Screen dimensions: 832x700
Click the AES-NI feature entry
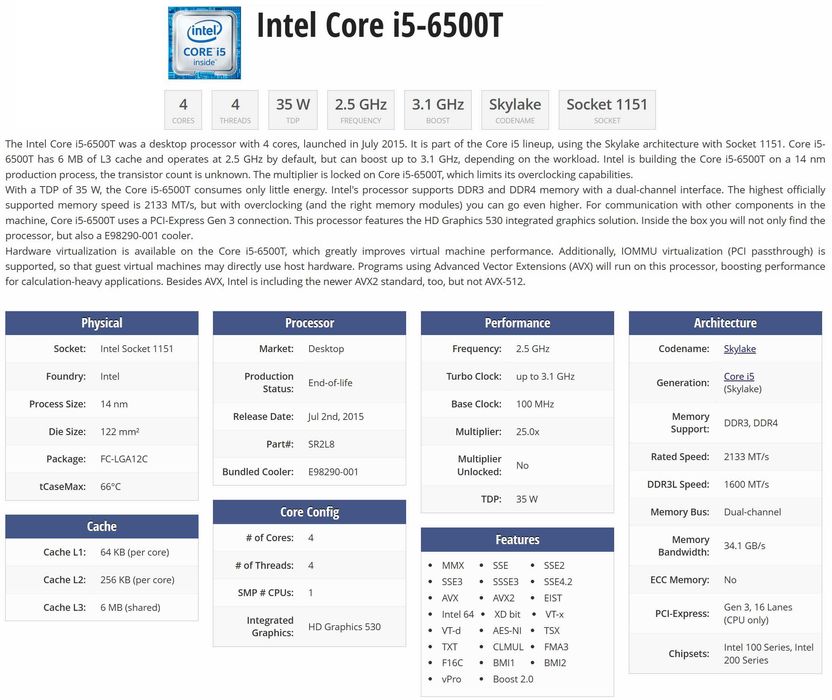tap(507, 630)
